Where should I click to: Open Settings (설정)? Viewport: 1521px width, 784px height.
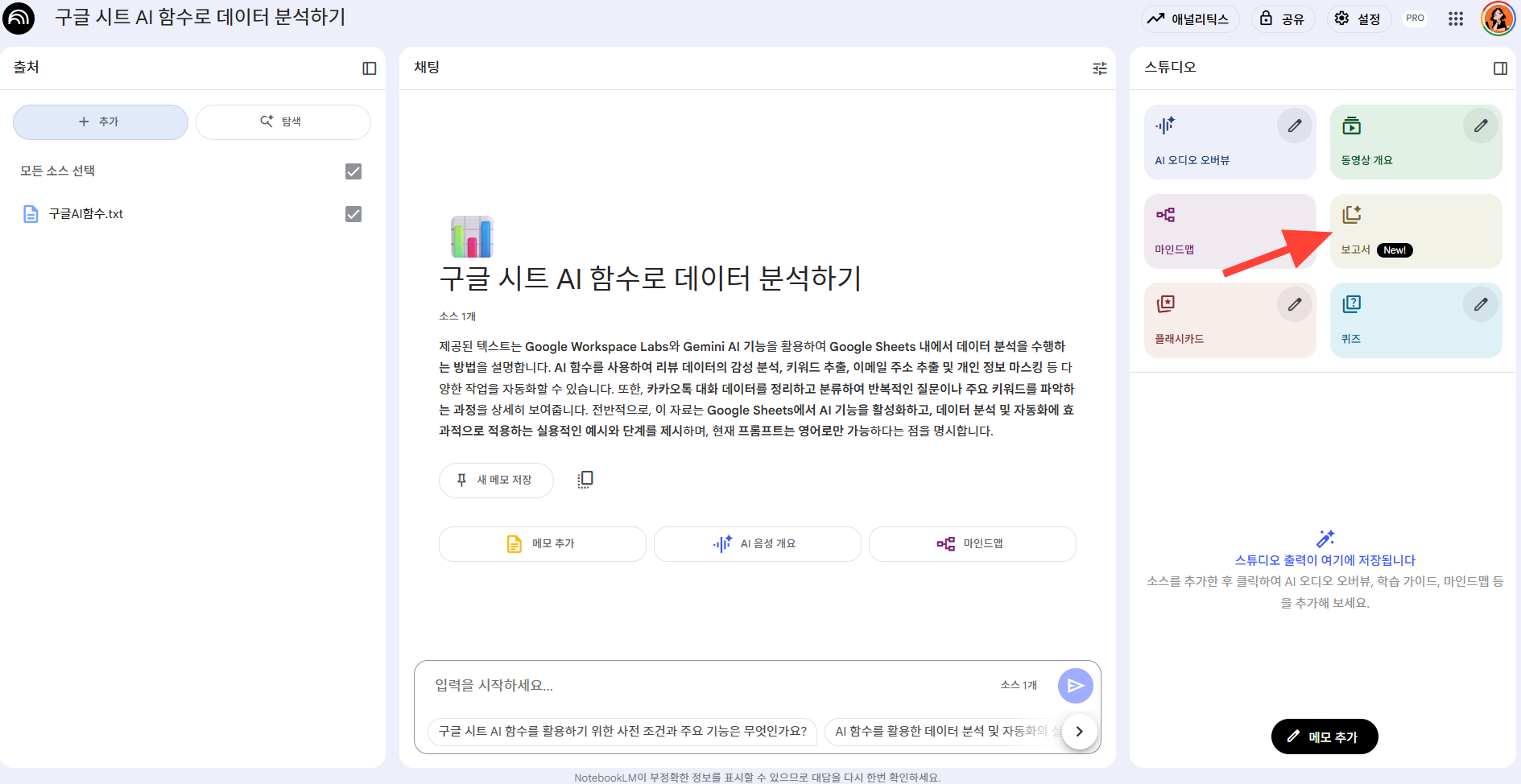[x=1358, y=19]
